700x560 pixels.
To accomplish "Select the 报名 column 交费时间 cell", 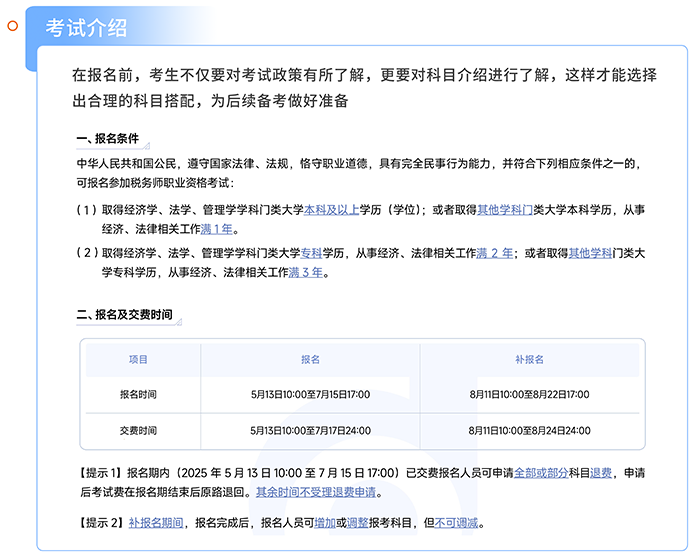I will [x=310, y=430].
